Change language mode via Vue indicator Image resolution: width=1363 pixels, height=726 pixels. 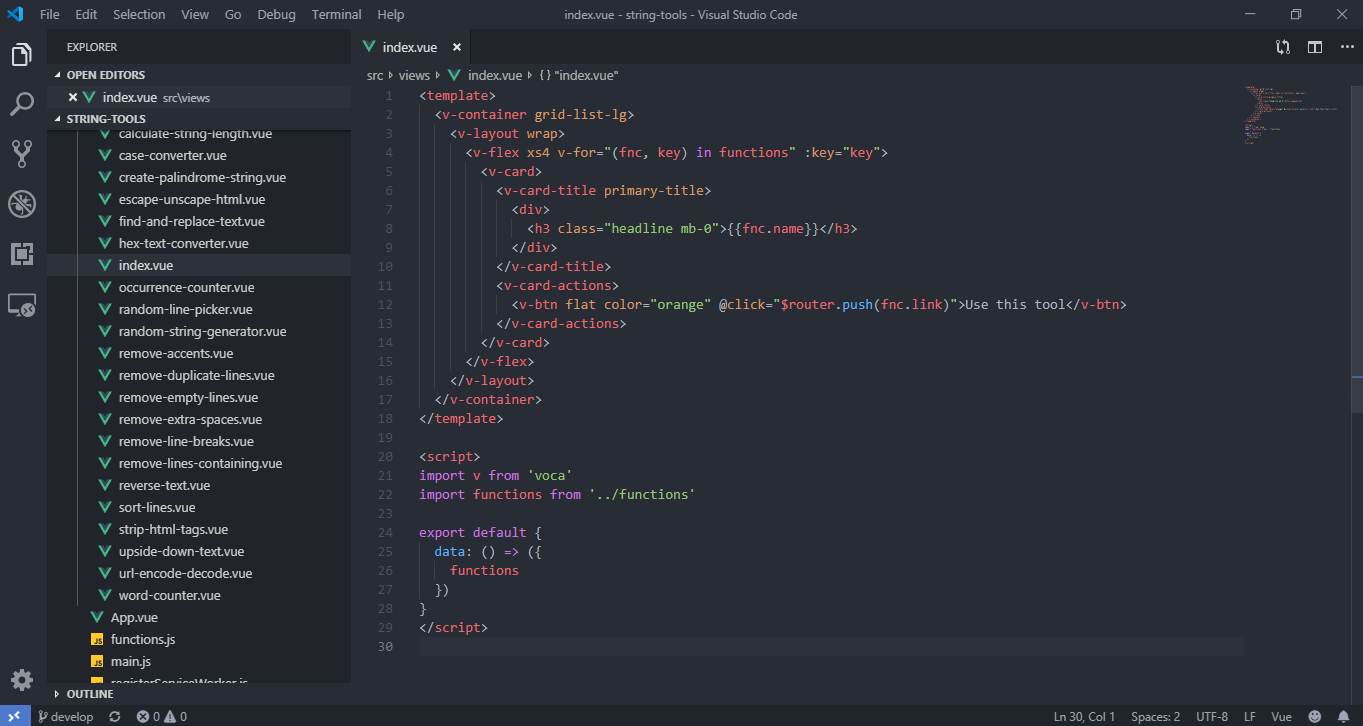tap(1281, 716)
